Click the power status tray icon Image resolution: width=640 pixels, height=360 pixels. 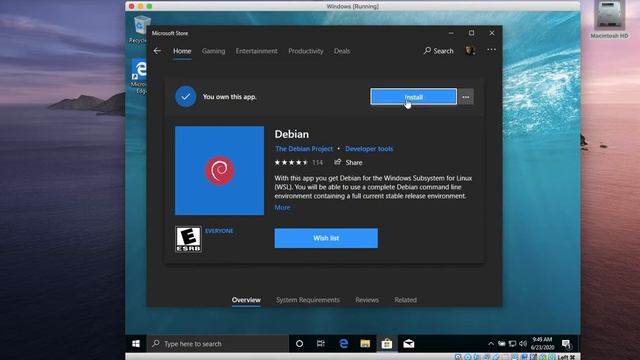(502, 344)
